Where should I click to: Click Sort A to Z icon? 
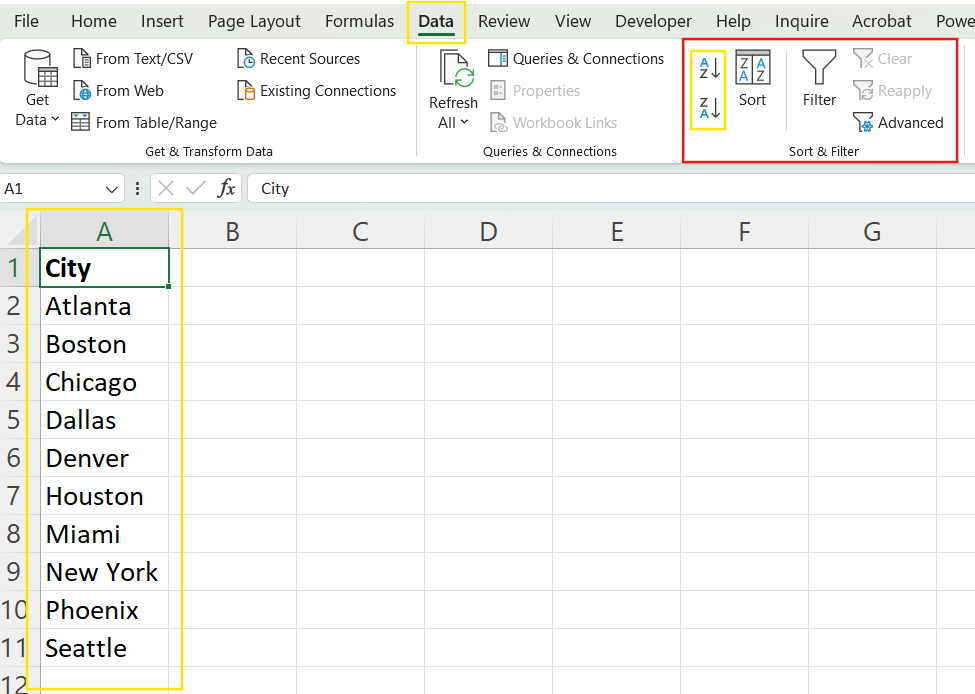pos(709,68)
